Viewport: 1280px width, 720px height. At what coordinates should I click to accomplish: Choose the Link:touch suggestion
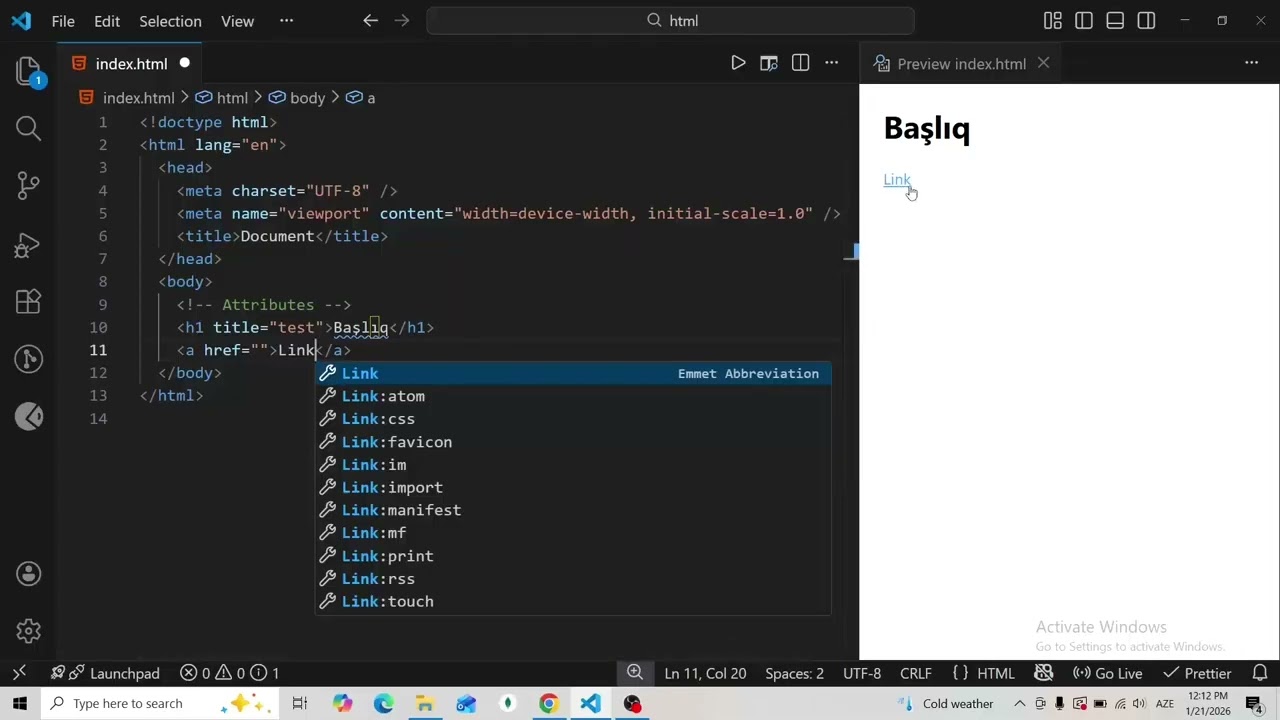click(573, 602)
